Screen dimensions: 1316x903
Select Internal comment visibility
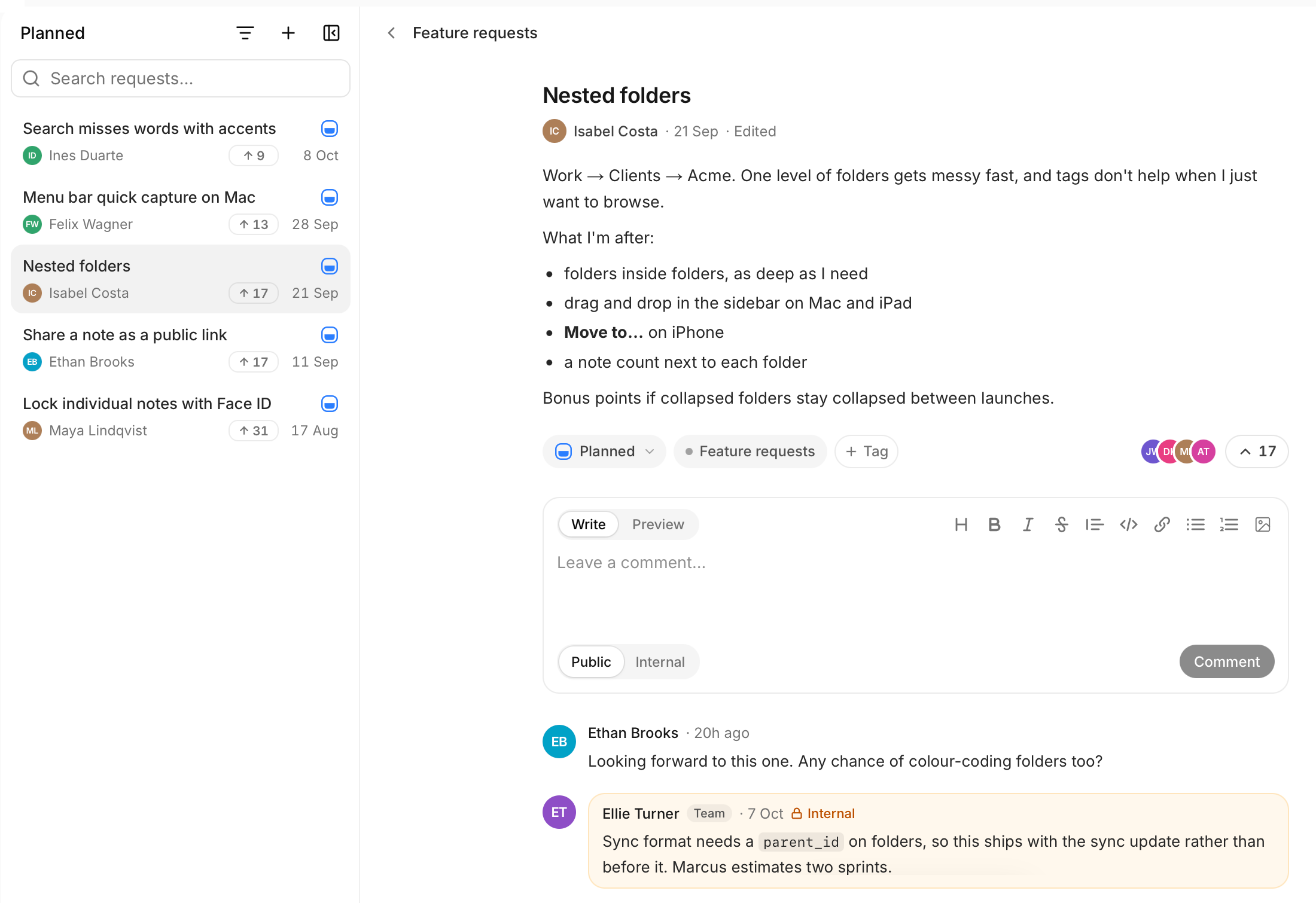660,662
